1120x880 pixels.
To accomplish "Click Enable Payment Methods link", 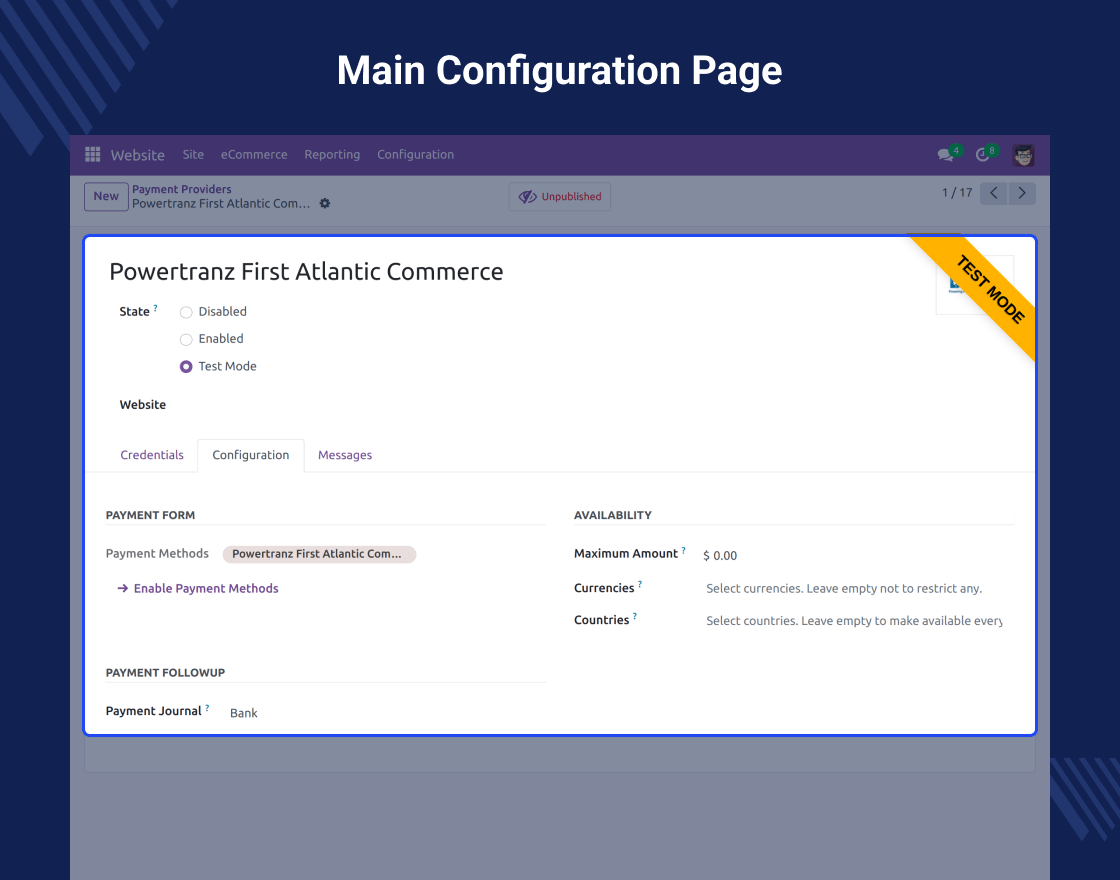I will click(198, 589).
